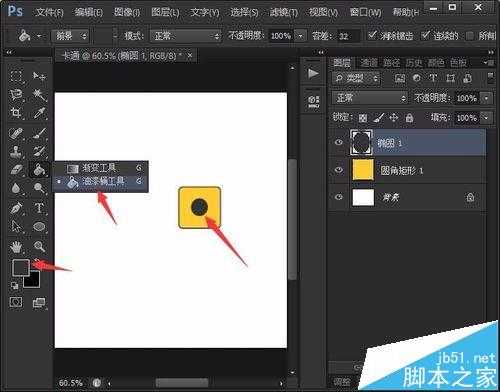
Task: Toggle lock image pixels
Action: point(379,118)
